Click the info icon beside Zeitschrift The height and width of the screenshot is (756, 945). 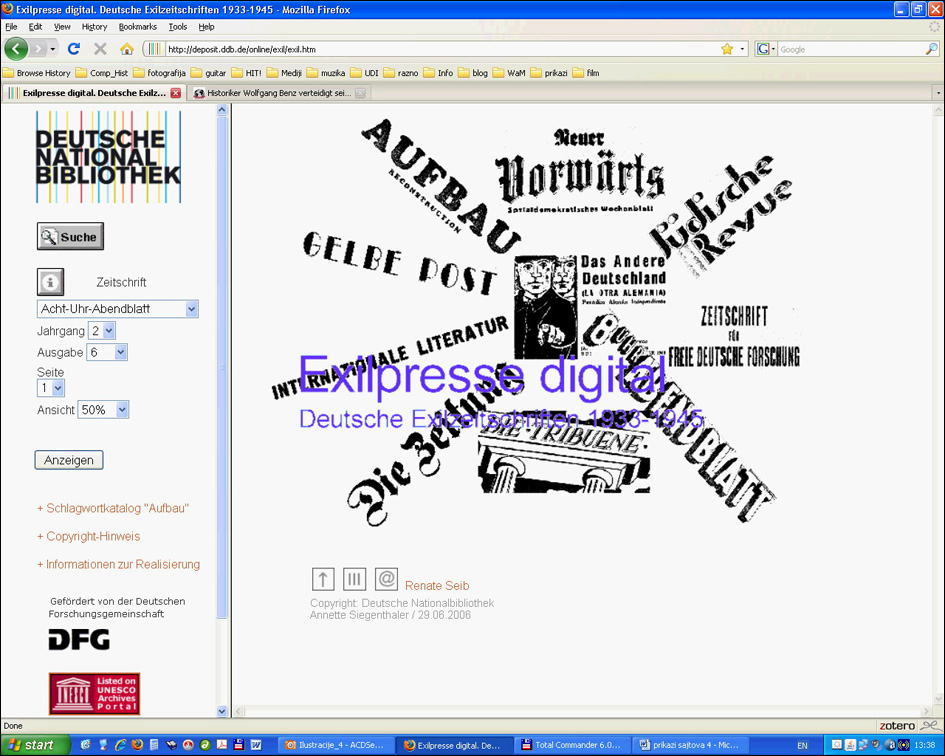[x=50, y=282]
